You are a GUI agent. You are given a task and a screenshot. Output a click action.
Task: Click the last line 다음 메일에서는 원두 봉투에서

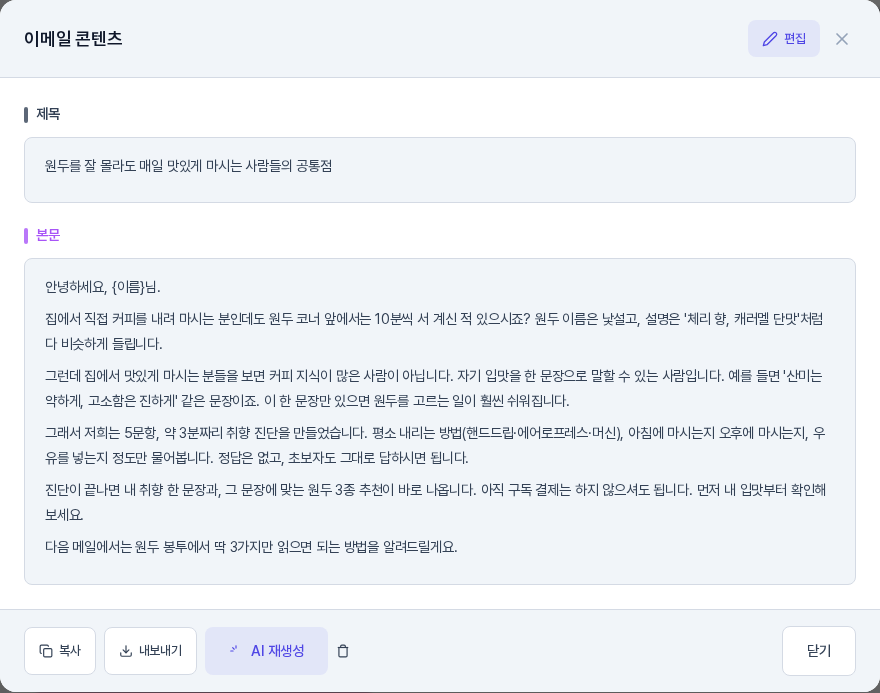pos(251,547)
